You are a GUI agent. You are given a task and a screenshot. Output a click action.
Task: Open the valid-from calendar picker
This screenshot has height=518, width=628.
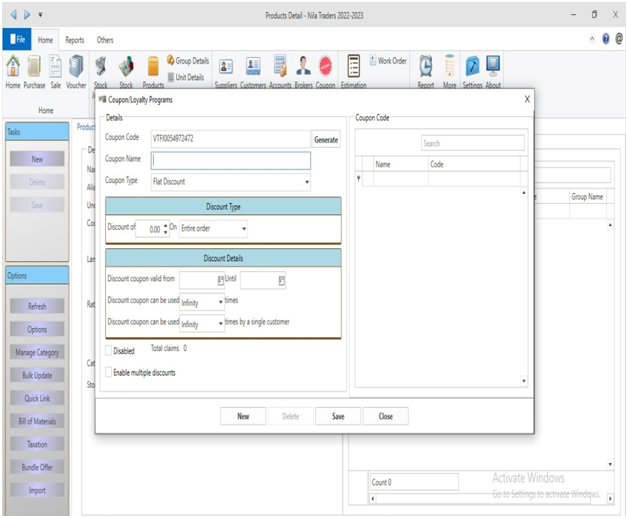click(x=221, y=280)
